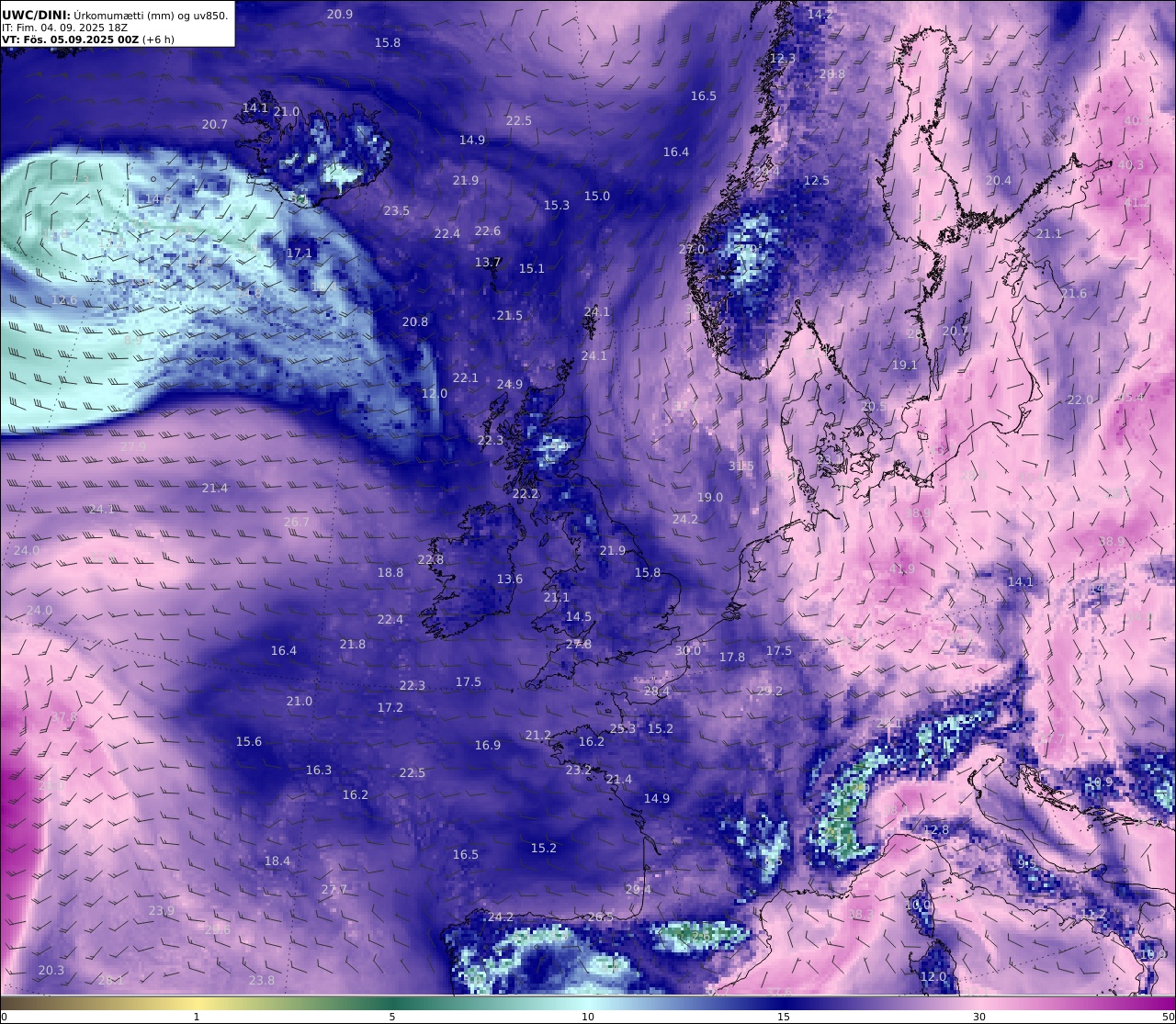Click the 14.2 value label

click(820, 14)
